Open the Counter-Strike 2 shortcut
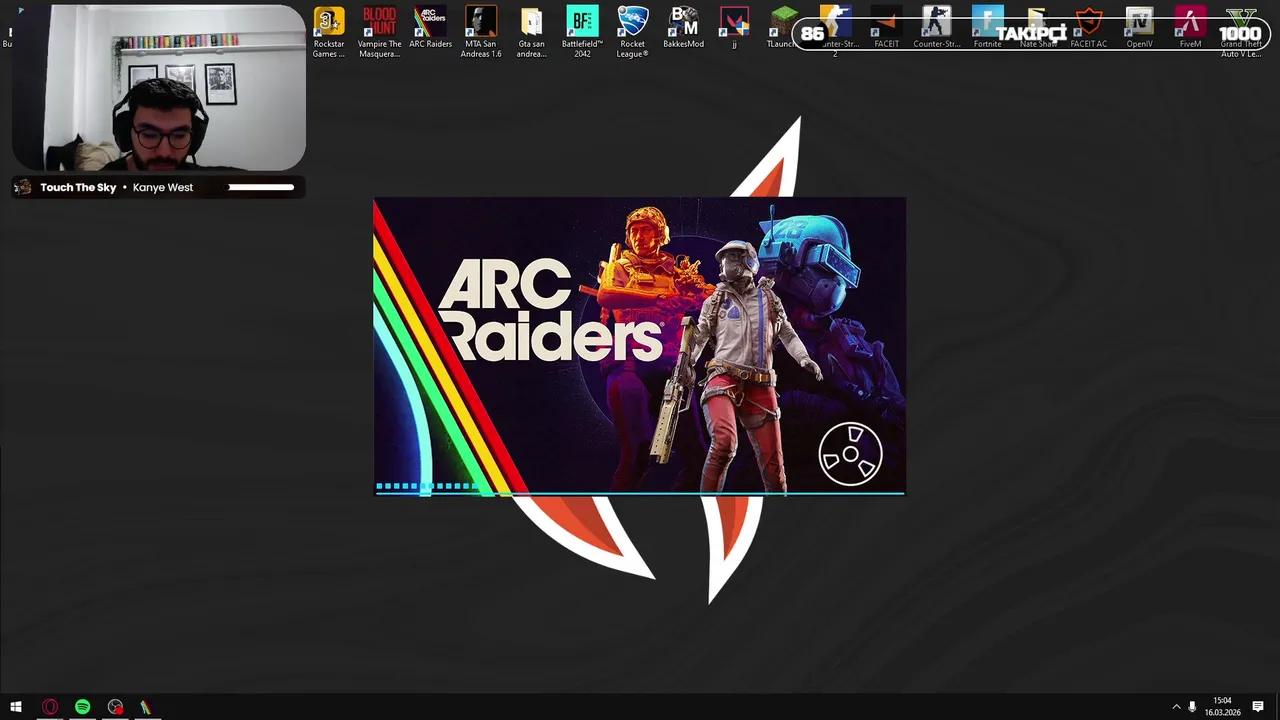This screenshot has height=720, width=1280. tap(835, 22)
